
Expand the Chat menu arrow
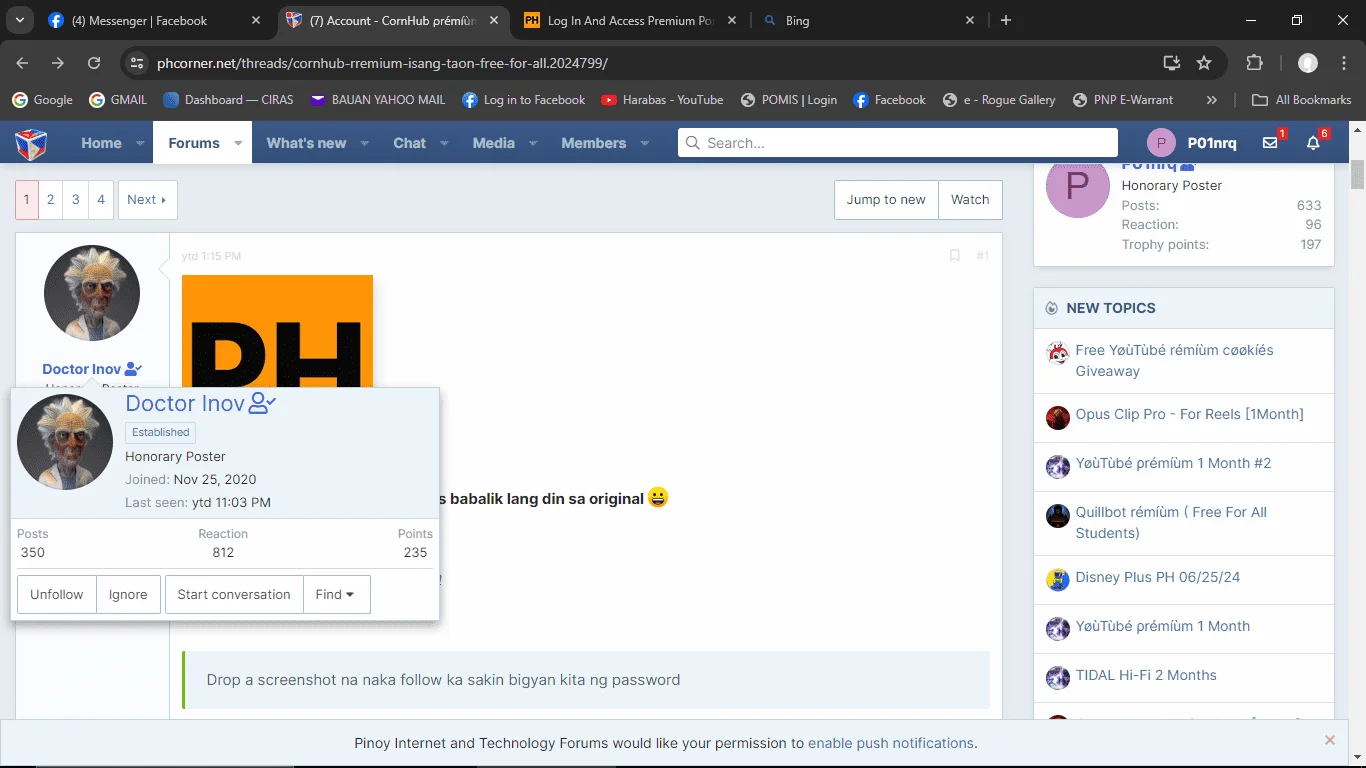click(445, 144)
